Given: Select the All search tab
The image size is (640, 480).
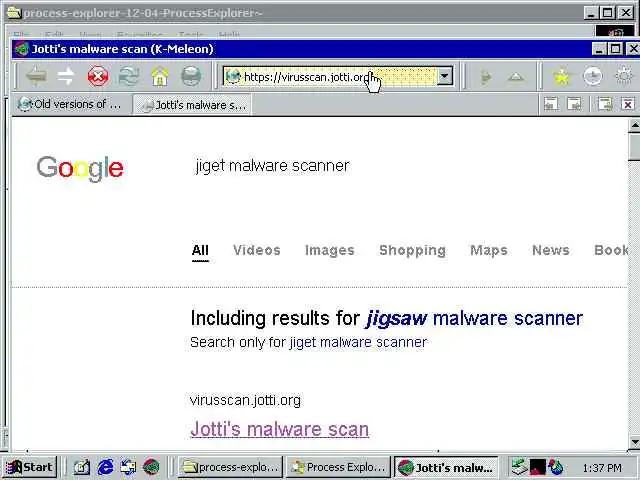Looking at the screenshot, I should [200, 250].
